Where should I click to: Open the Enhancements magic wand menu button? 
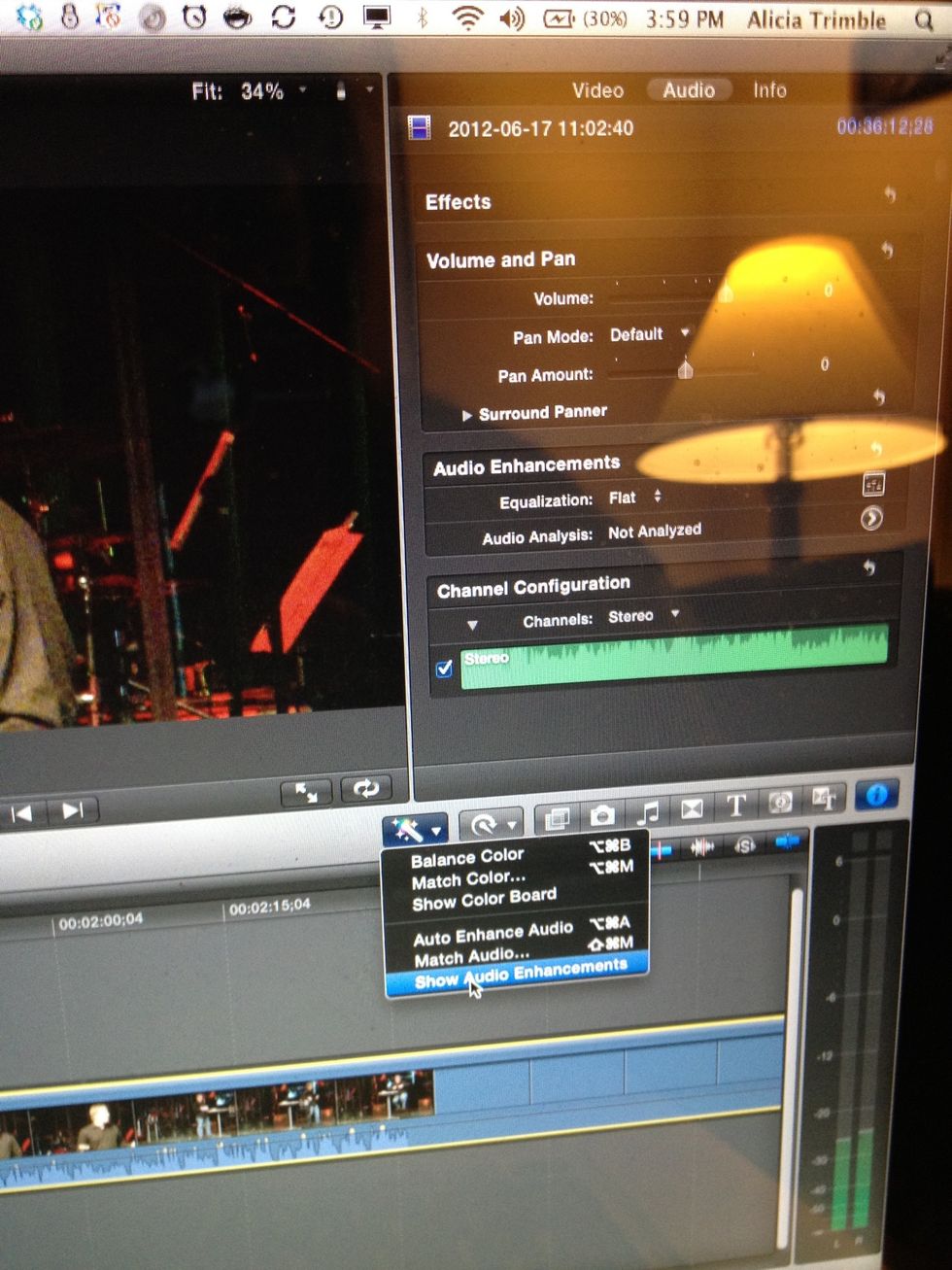pyautogui.click(x=415, y=829)
